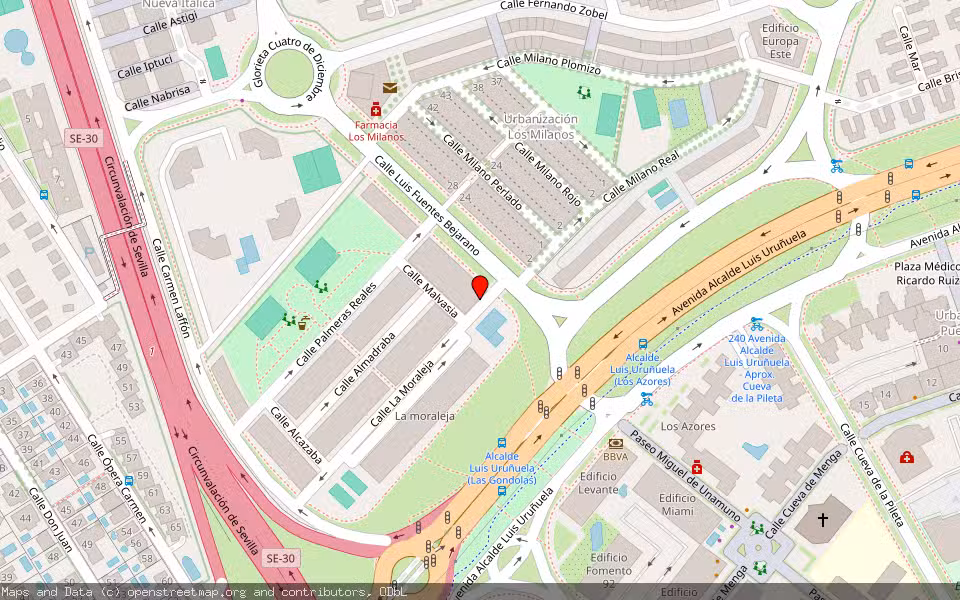The width and height of the screenshot is (960, 600).
Task: Click 'Edificio Miami' building label
Action: [677, 504]
